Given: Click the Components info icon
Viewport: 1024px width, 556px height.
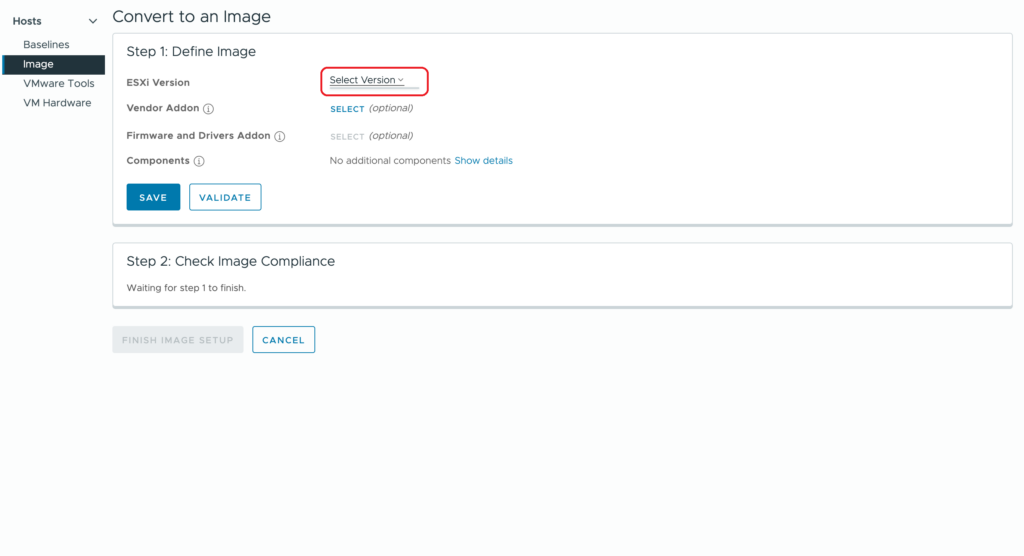Looking at the screenshot, I should click(x=199, y=161).
